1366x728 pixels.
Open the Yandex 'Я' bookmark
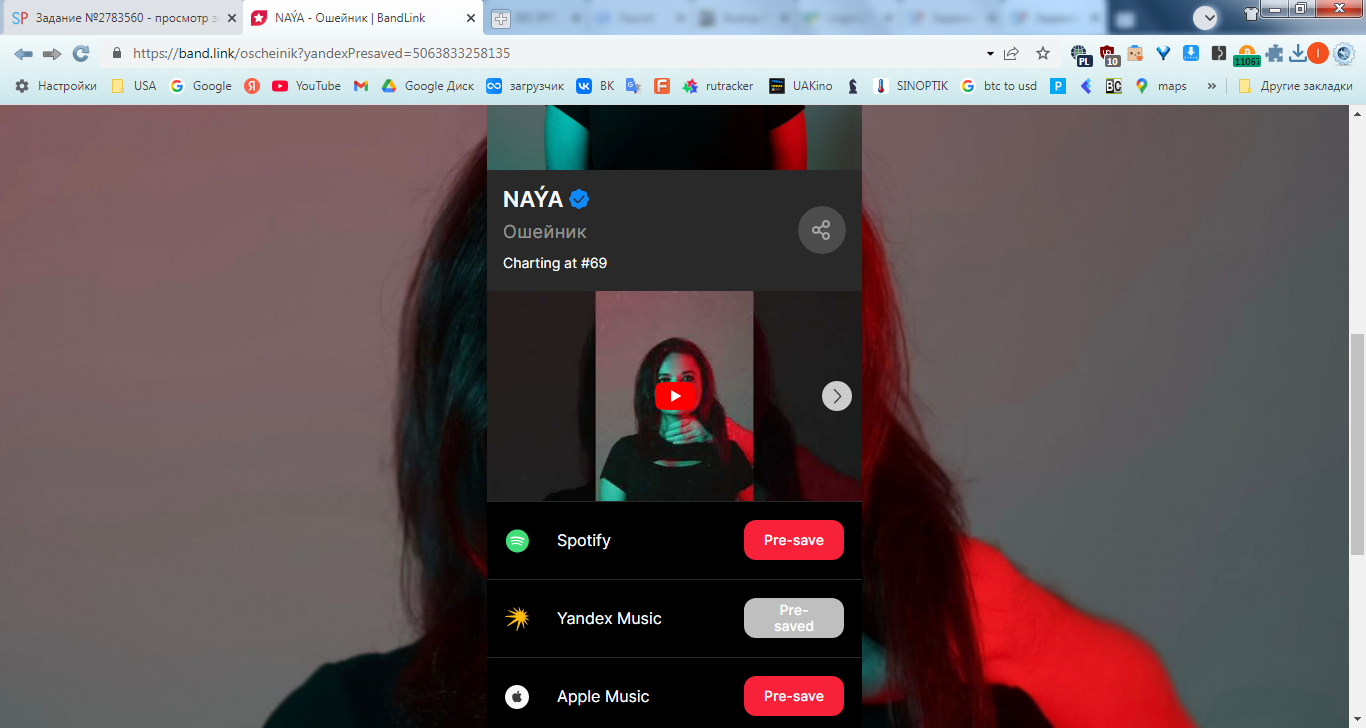[x=252, y=86]
